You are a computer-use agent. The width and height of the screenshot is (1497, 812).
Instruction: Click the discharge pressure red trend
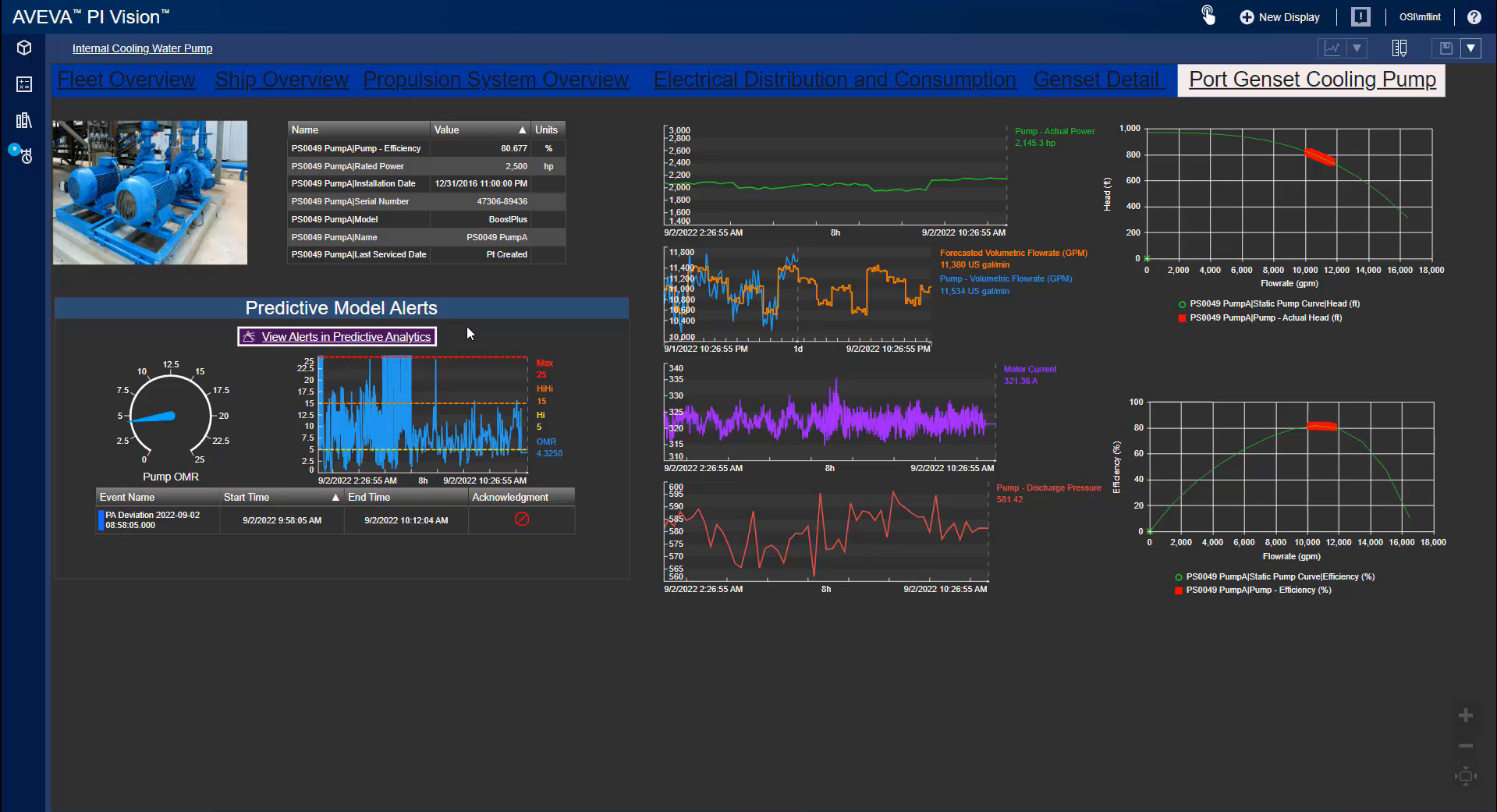tap(826, 533)
